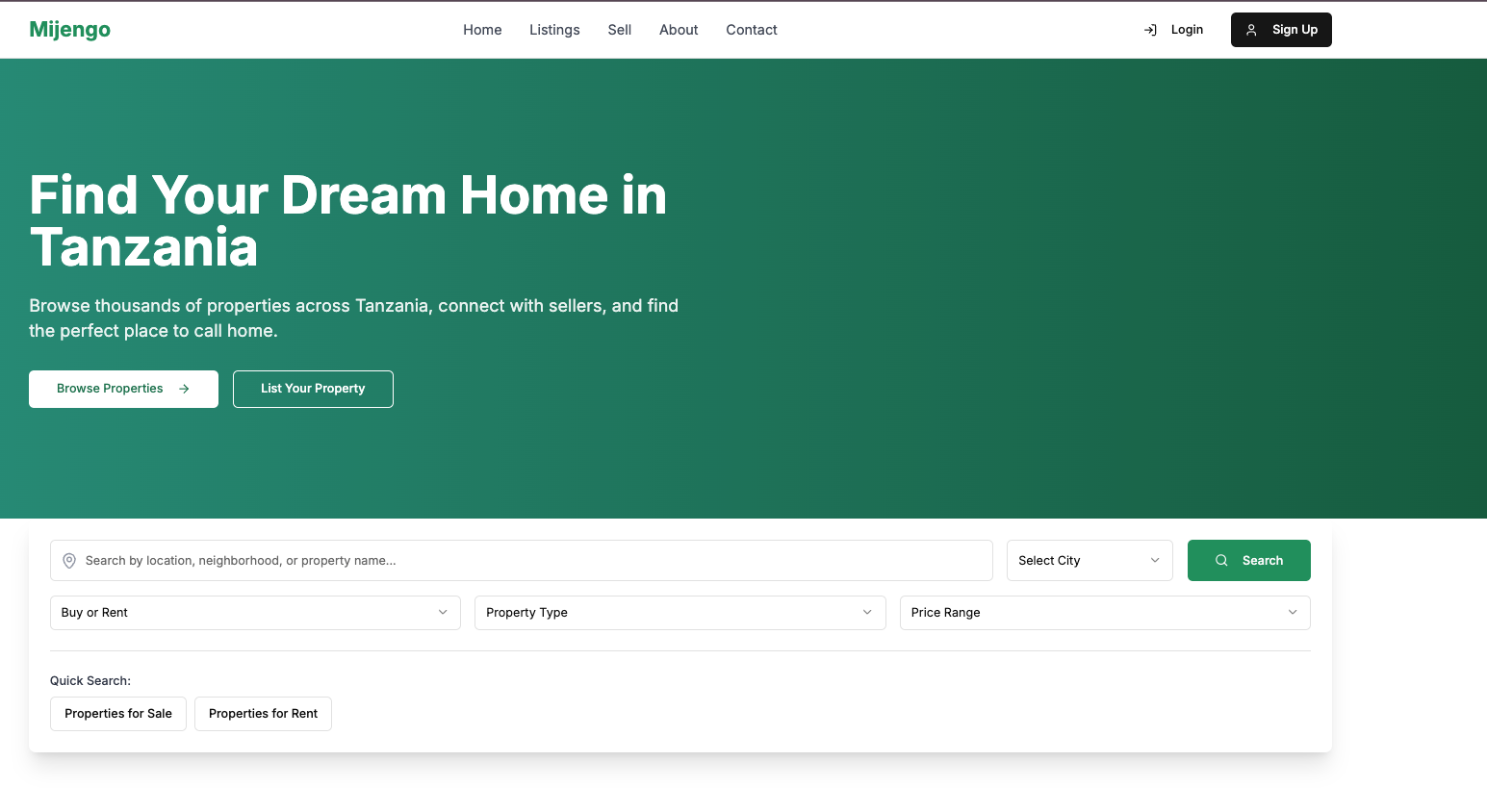Click the Login link
Screen dimensions: 1487x812
tap(1186, 30)
